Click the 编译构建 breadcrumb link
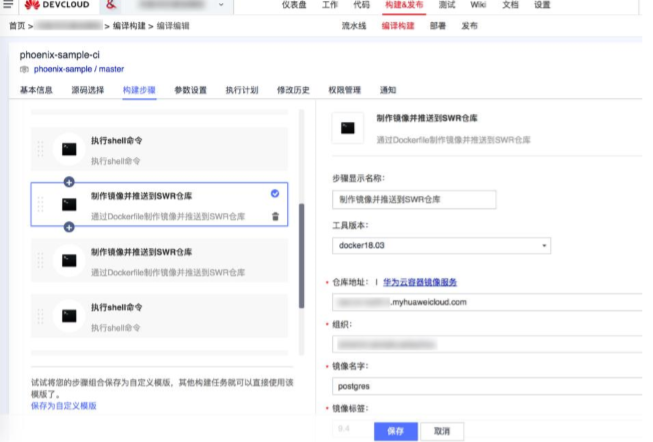Viewport: 653px width, 442px height. (x=129, y=26)
